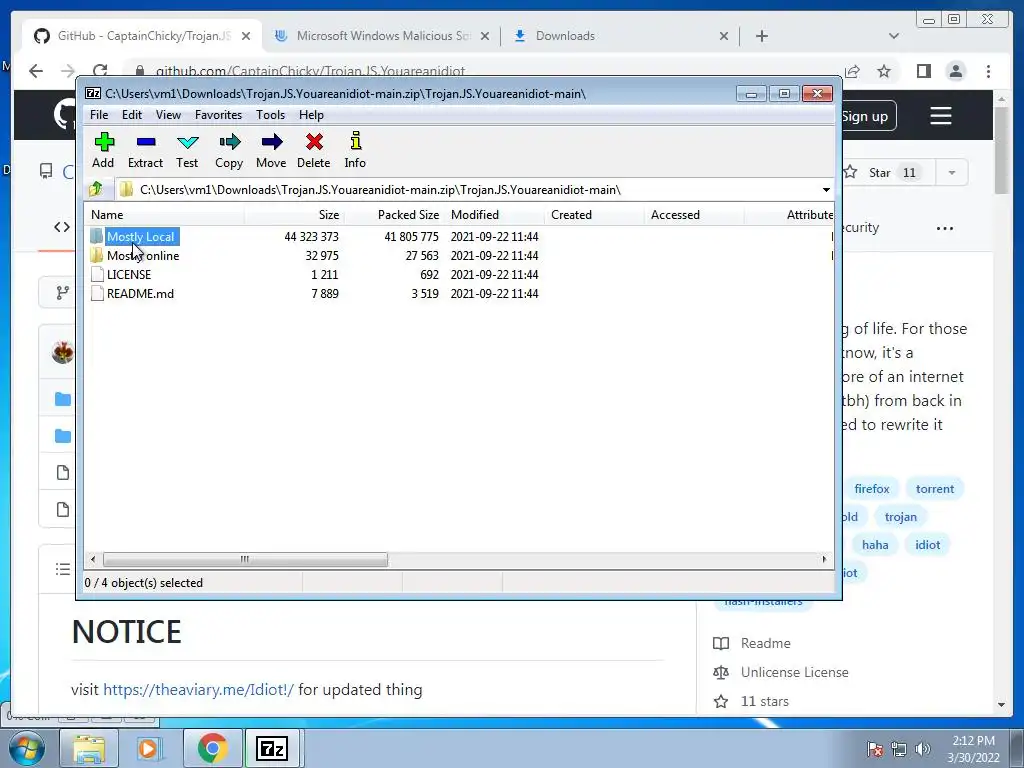
Task: Open the Help menu in 7-Zip
Action: [312, 115]
